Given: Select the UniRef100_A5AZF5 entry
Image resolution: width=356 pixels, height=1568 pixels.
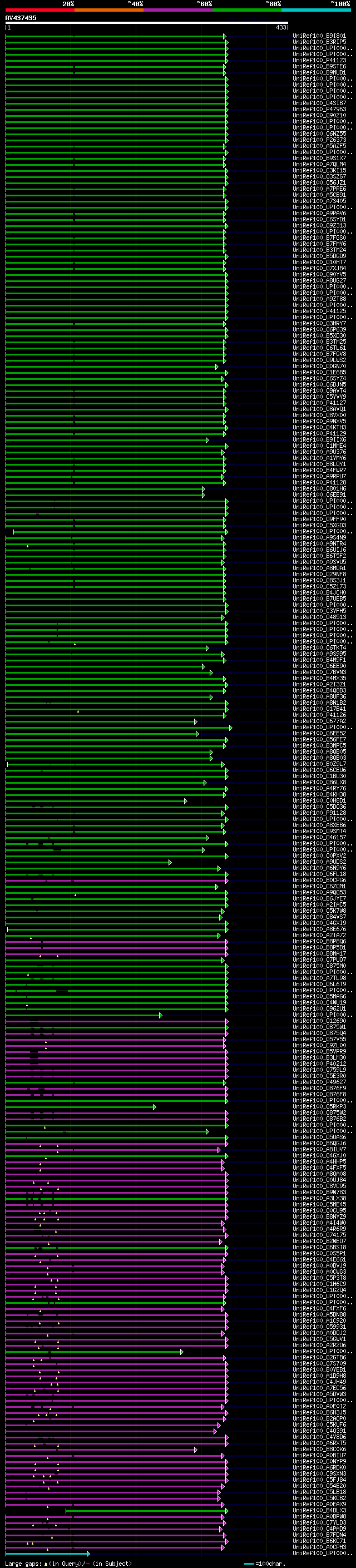Looking at the screenshot, I should coord(319,146).
